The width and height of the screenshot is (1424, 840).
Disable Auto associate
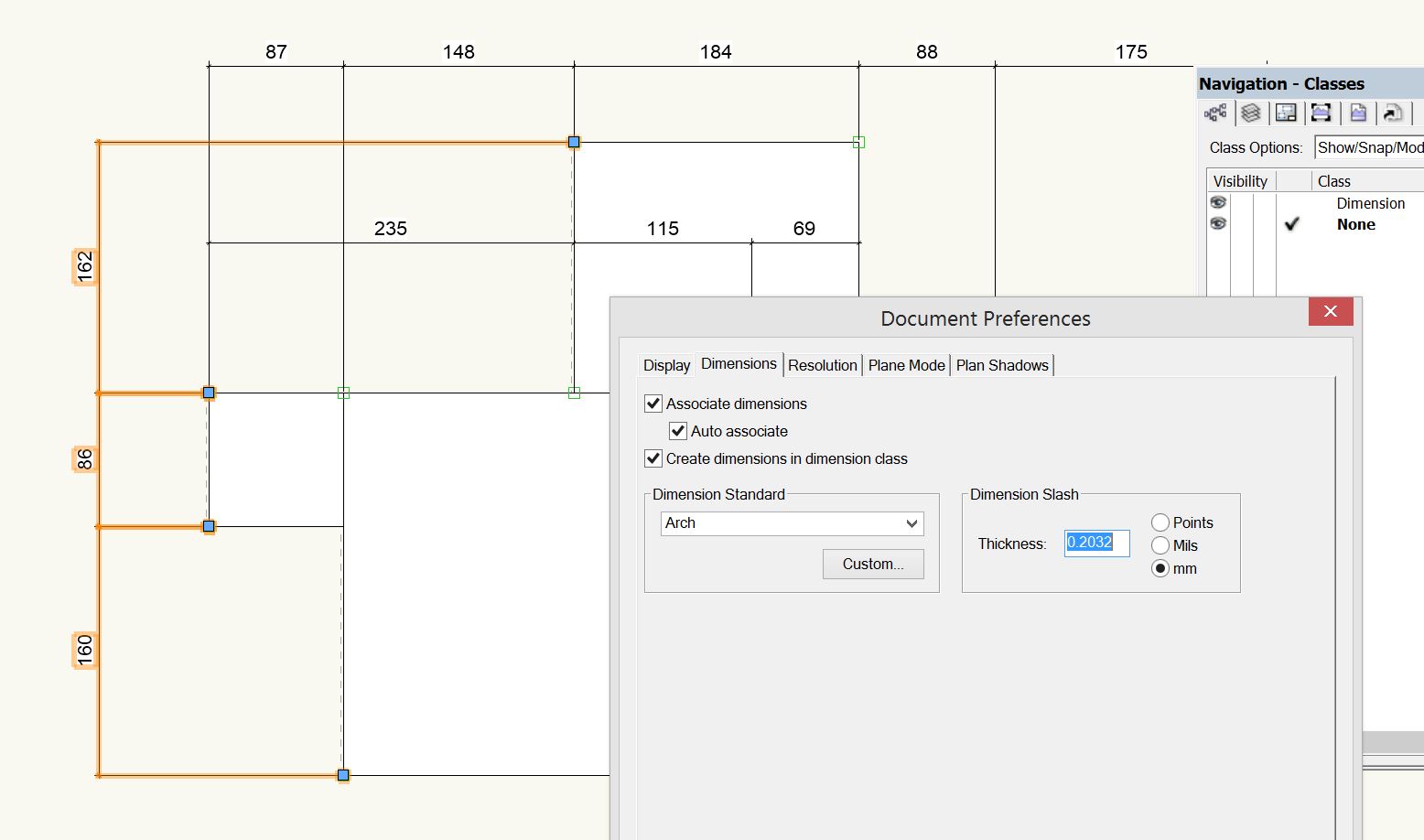(x=677, y=430)
